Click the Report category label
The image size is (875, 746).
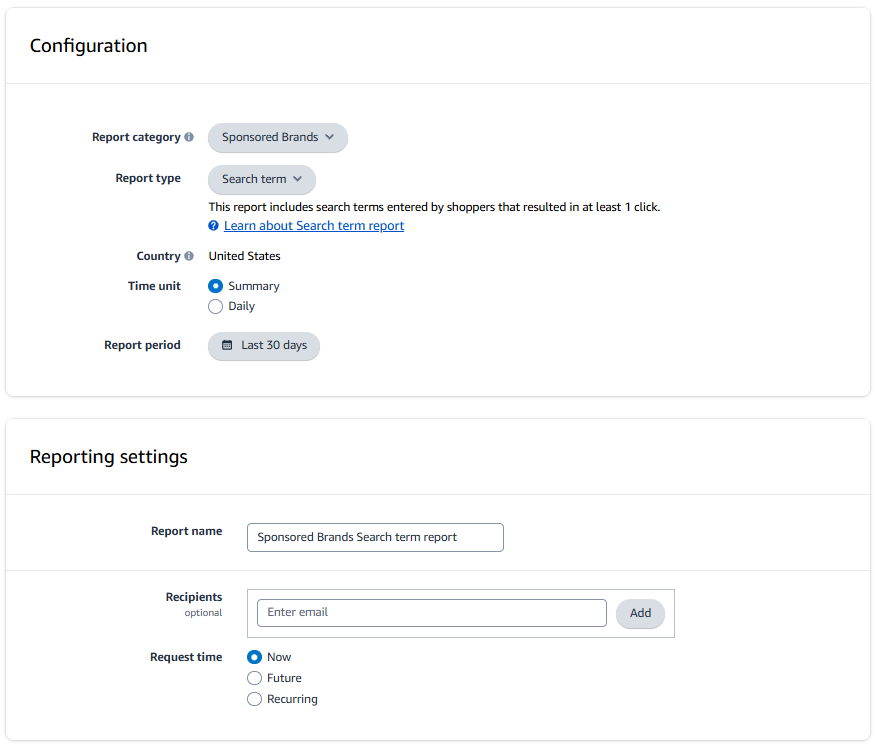136,137
